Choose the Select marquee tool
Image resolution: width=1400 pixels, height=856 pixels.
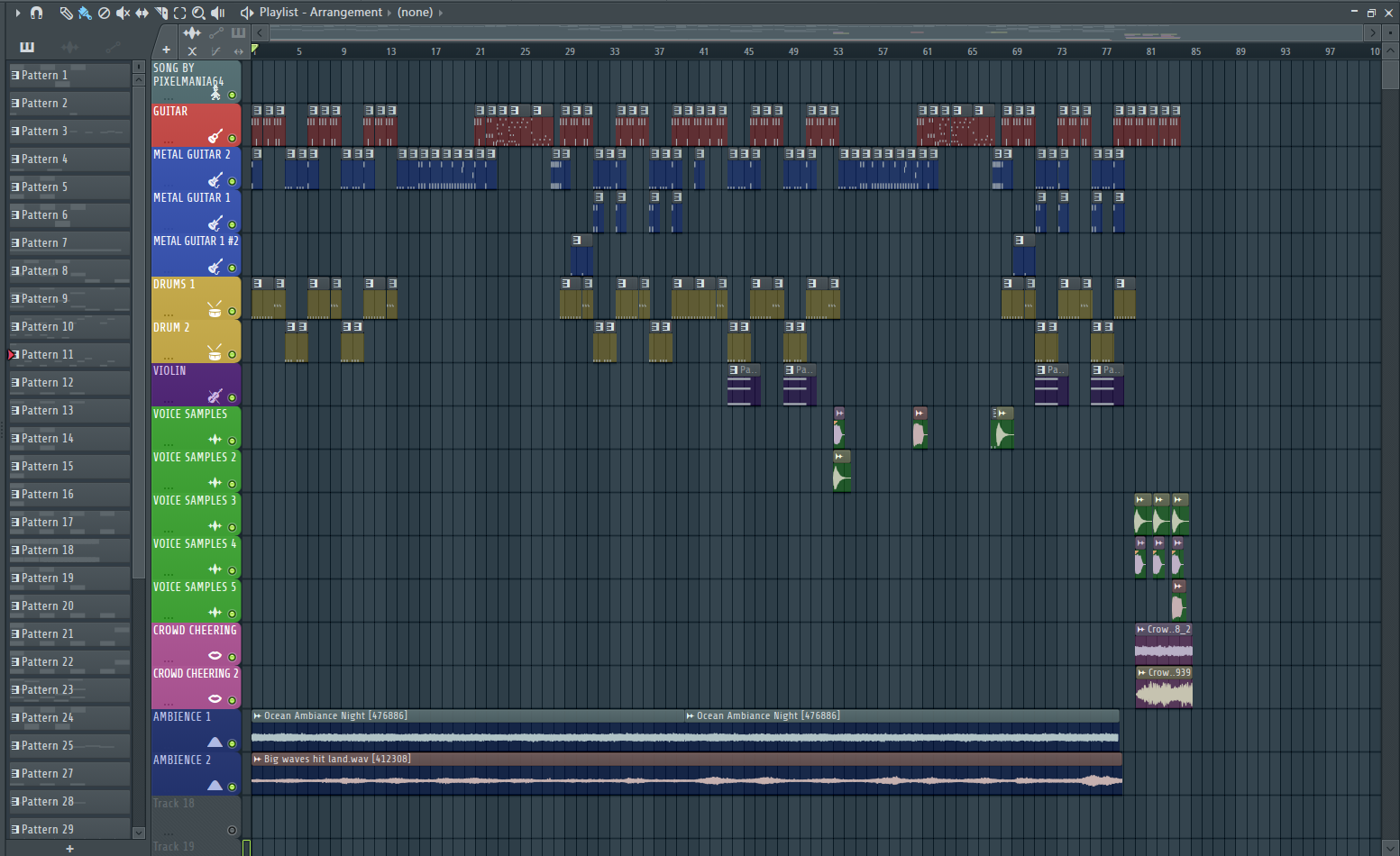pos(179,13)
